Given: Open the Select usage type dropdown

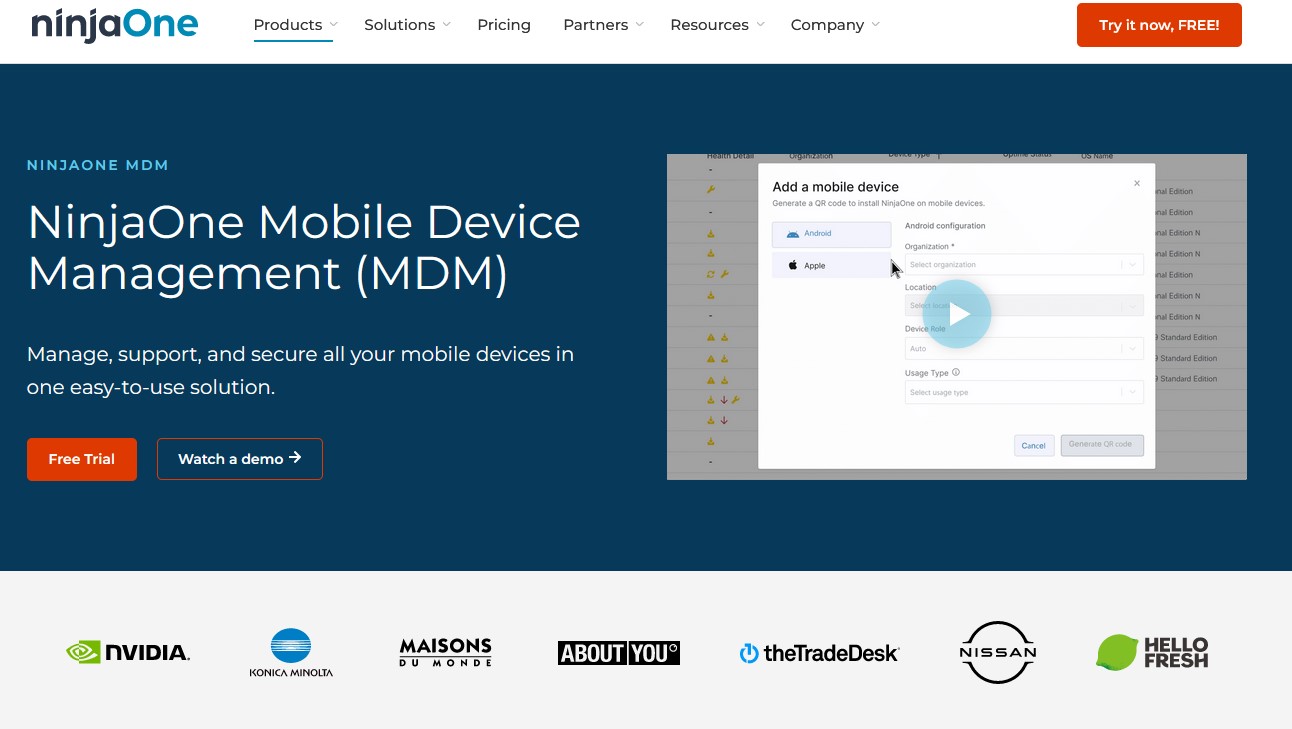Looking at the screenshot, I should click(1023, 392).
